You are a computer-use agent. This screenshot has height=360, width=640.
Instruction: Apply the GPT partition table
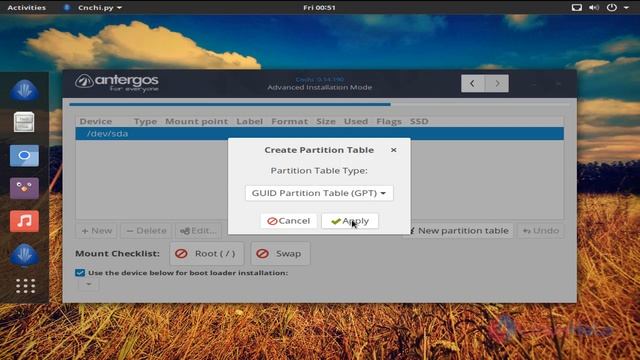click(350, 221)
